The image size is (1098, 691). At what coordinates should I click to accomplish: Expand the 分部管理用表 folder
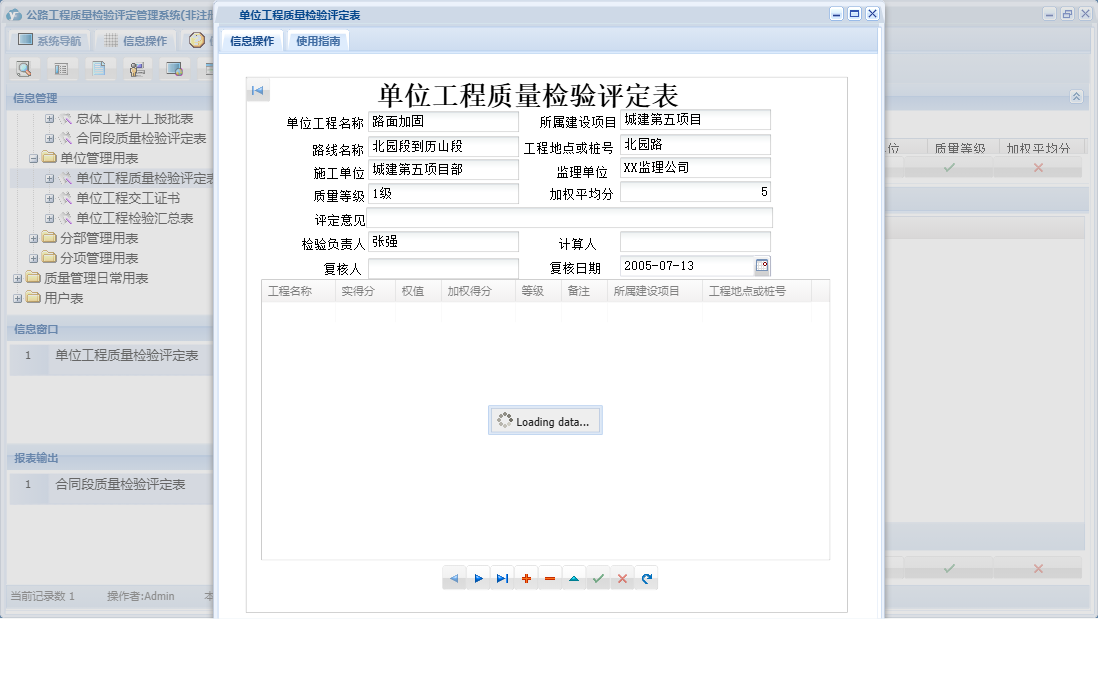tap(34, 238)
